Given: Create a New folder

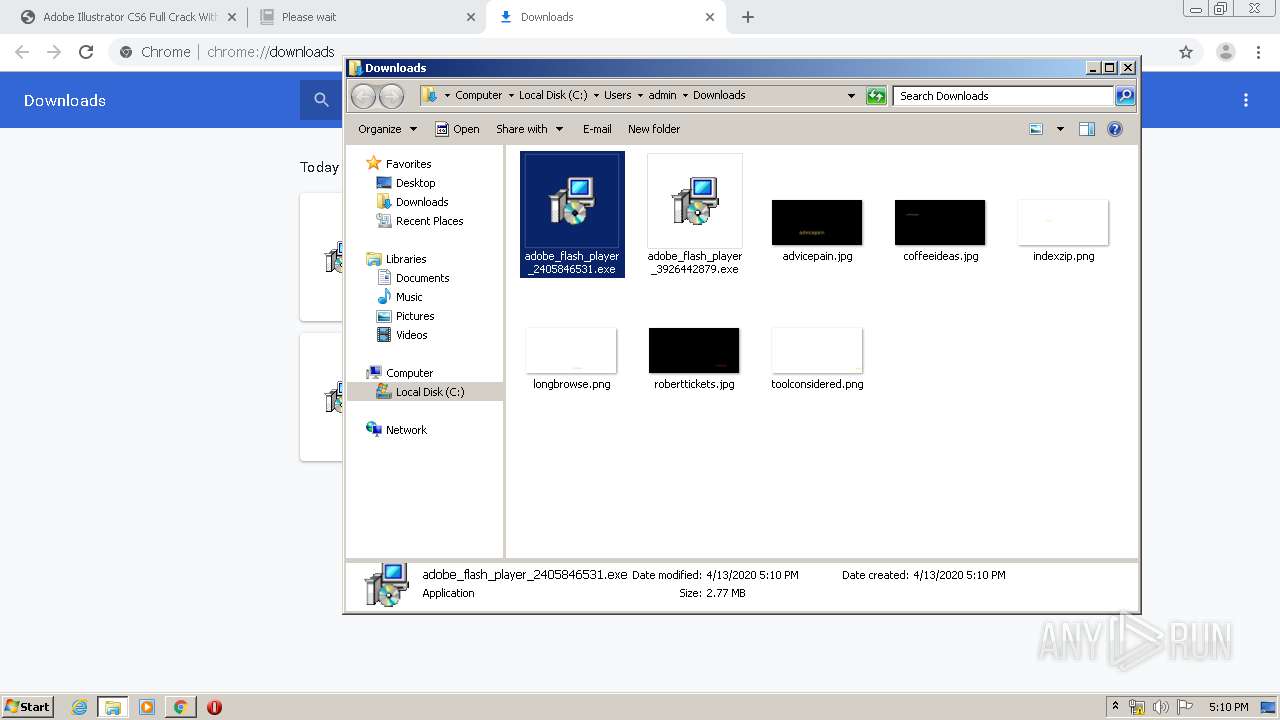Looking at the screenshot, I should click(x=654, y=129).
